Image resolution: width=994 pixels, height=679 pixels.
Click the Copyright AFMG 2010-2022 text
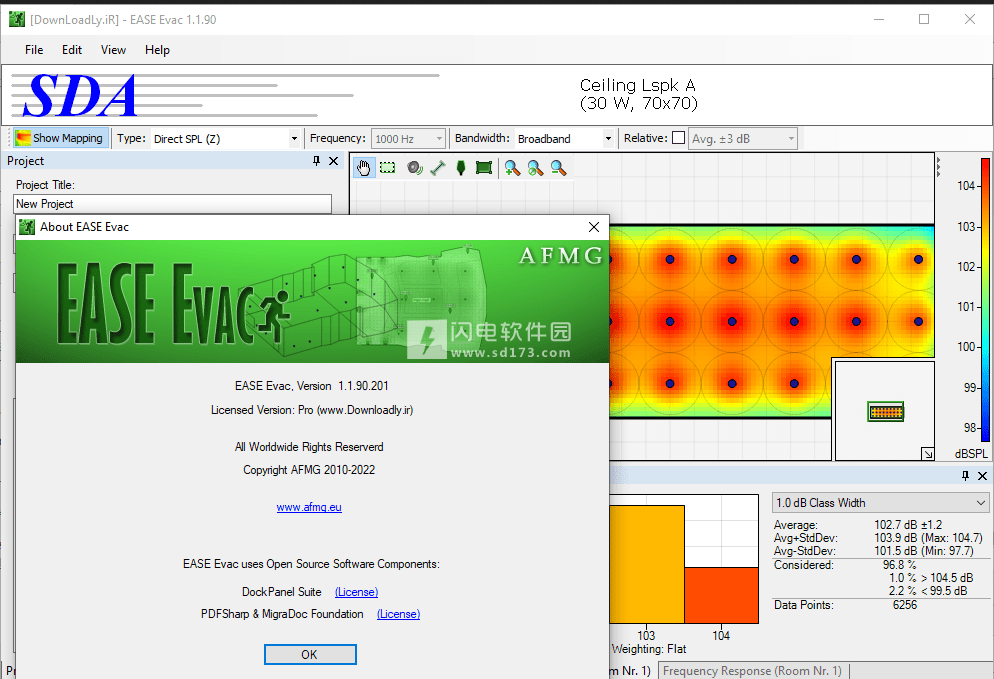(x=309, y=470)
